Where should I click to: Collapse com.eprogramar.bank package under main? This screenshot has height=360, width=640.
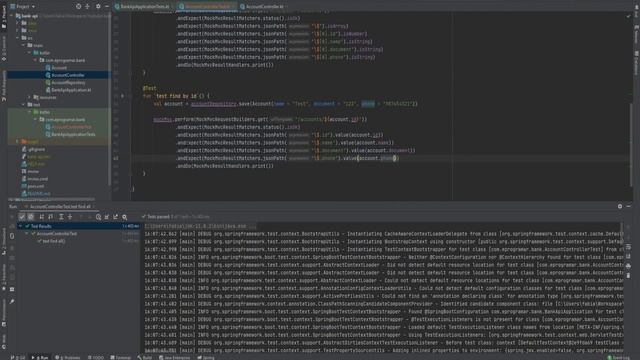35,60
